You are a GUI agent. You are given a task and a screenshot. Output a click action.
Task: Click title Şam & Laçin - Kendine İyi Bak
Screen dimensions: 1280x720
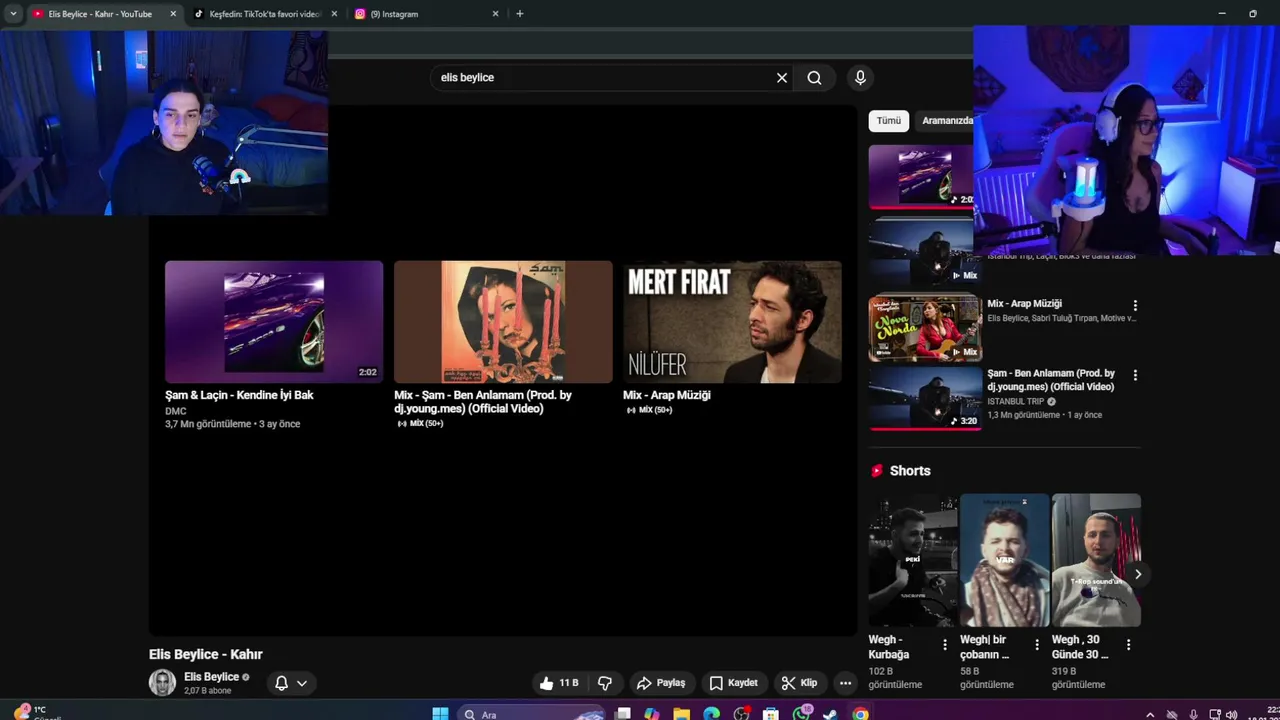click(239, 395)
